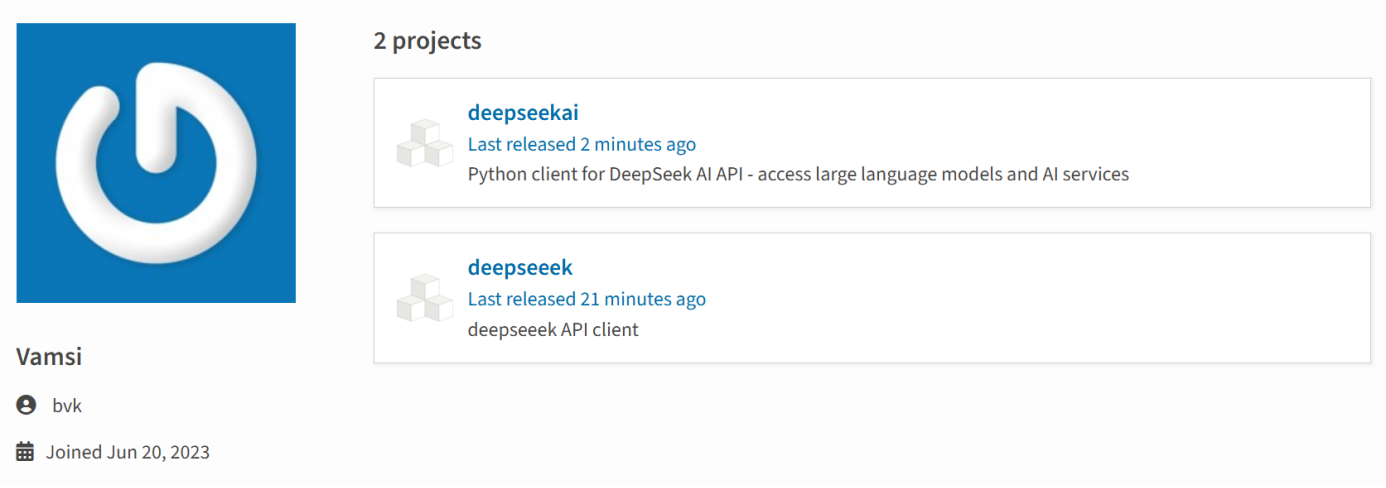Click the package cubes icon beside deepseeek
This screenshot has width=1386, height=488.
click(425, 298)
